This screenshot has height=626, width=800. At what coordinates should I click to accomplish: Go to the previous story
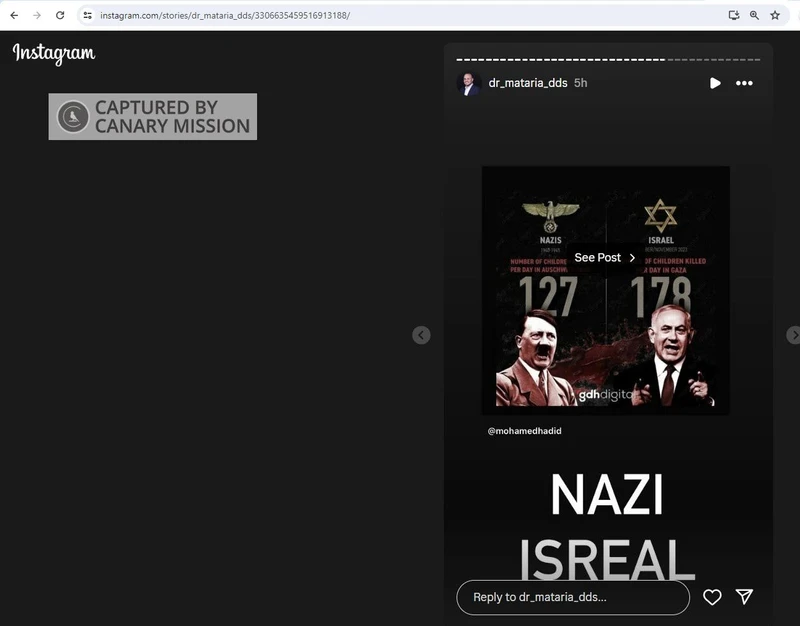pos(421,335)
